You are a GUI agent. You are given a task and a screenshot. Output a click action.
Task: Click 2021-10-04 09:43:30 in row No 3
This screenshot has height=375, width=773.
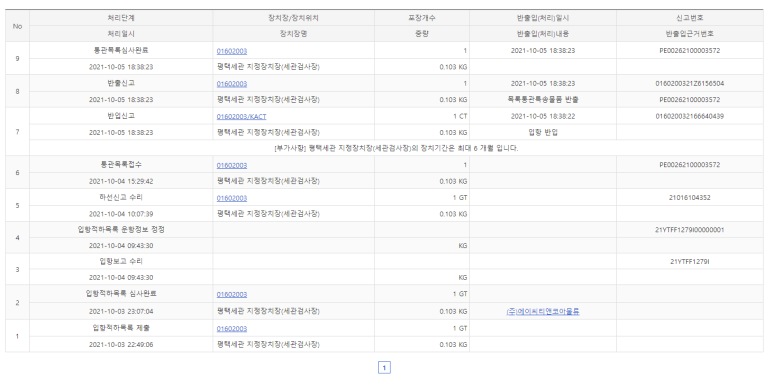121,277
